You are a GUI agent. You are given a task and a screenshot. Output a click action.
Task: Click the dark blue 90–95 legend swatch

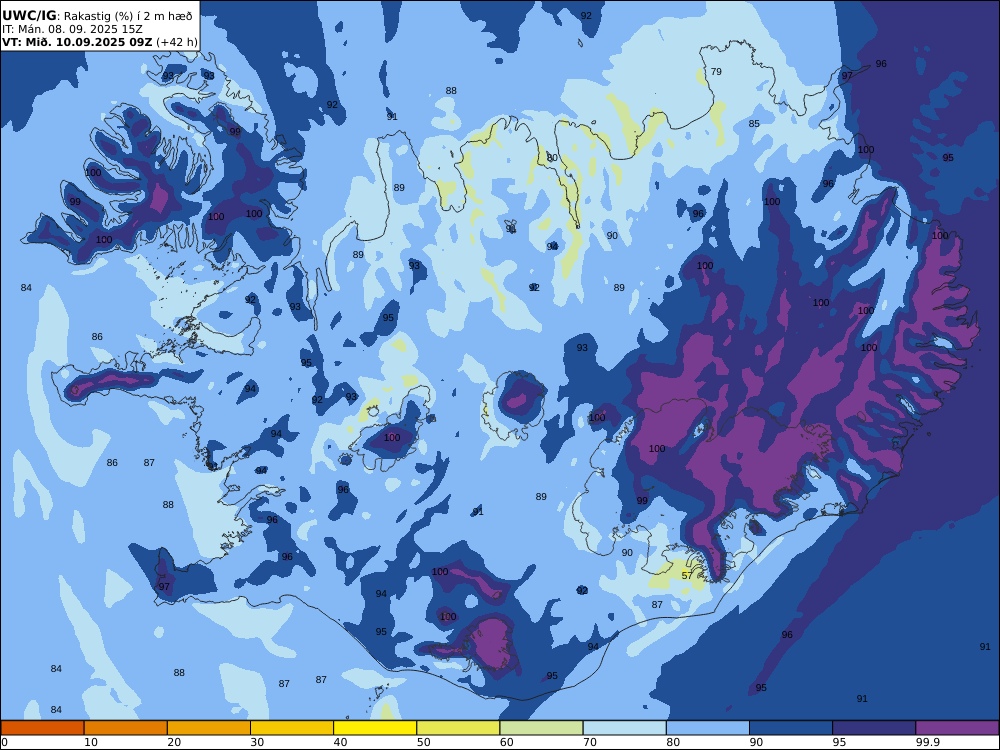pyautogui.click(x=791, y=728)
